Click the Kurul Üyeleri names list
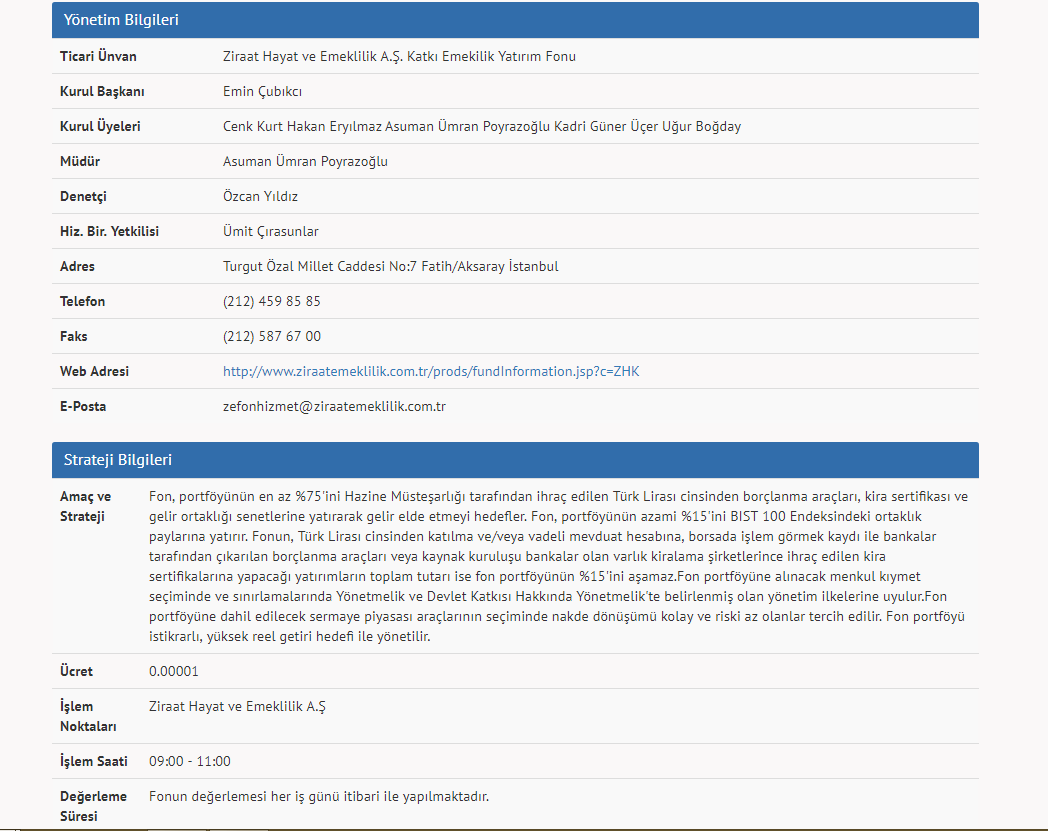Image resolution: width=1048 pixels, height=831 pixels. [x=482, y=126]
